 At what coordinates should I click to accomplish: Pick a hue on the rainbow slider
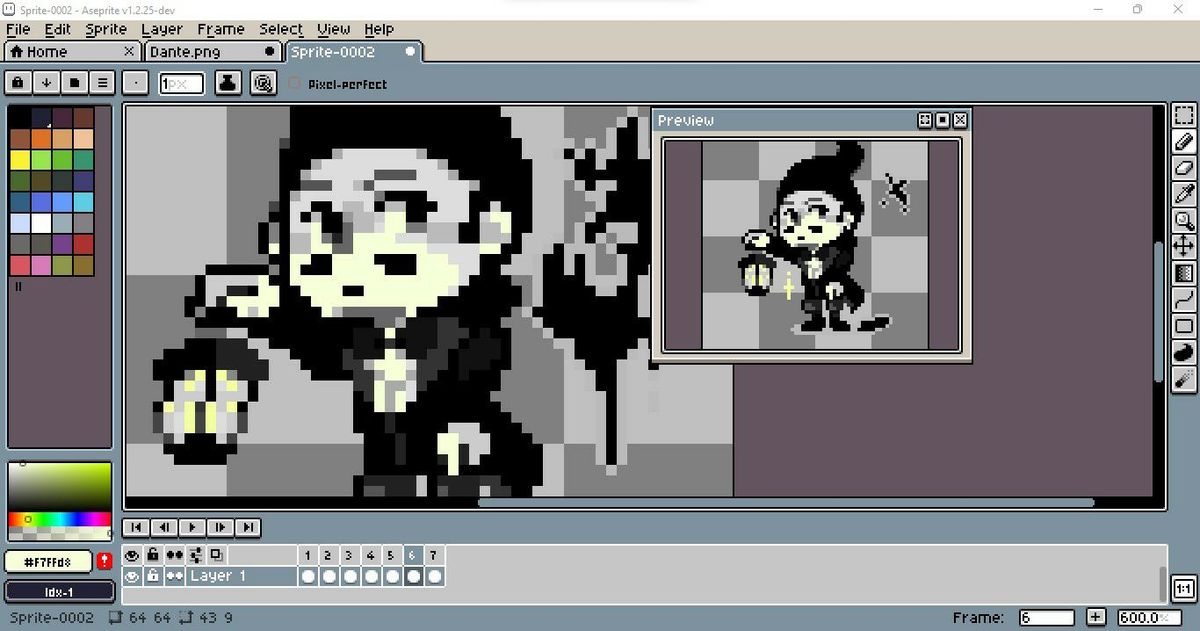(x=59, y=519)
